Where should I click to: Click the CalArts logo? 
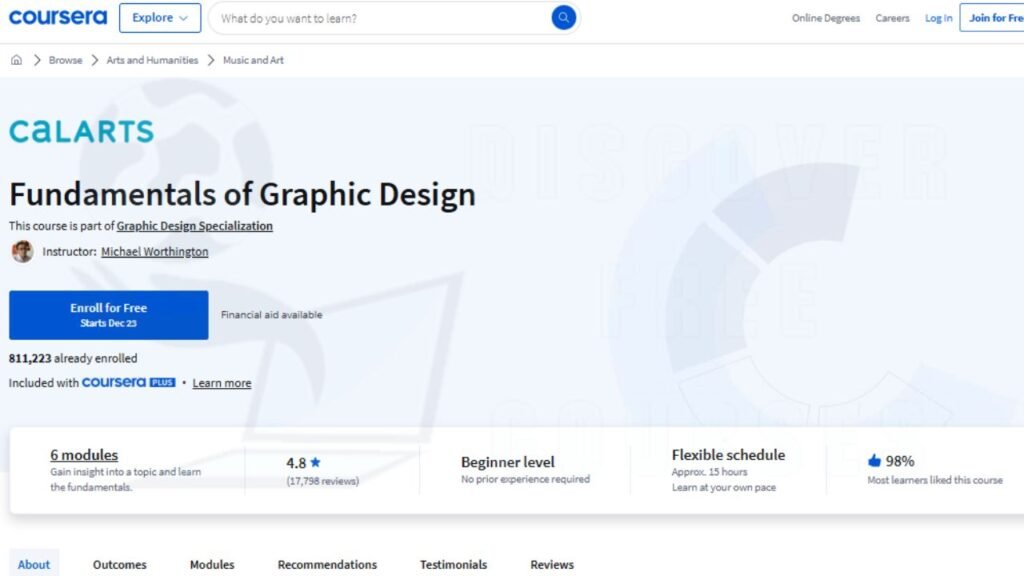click(x=82, y=131)
